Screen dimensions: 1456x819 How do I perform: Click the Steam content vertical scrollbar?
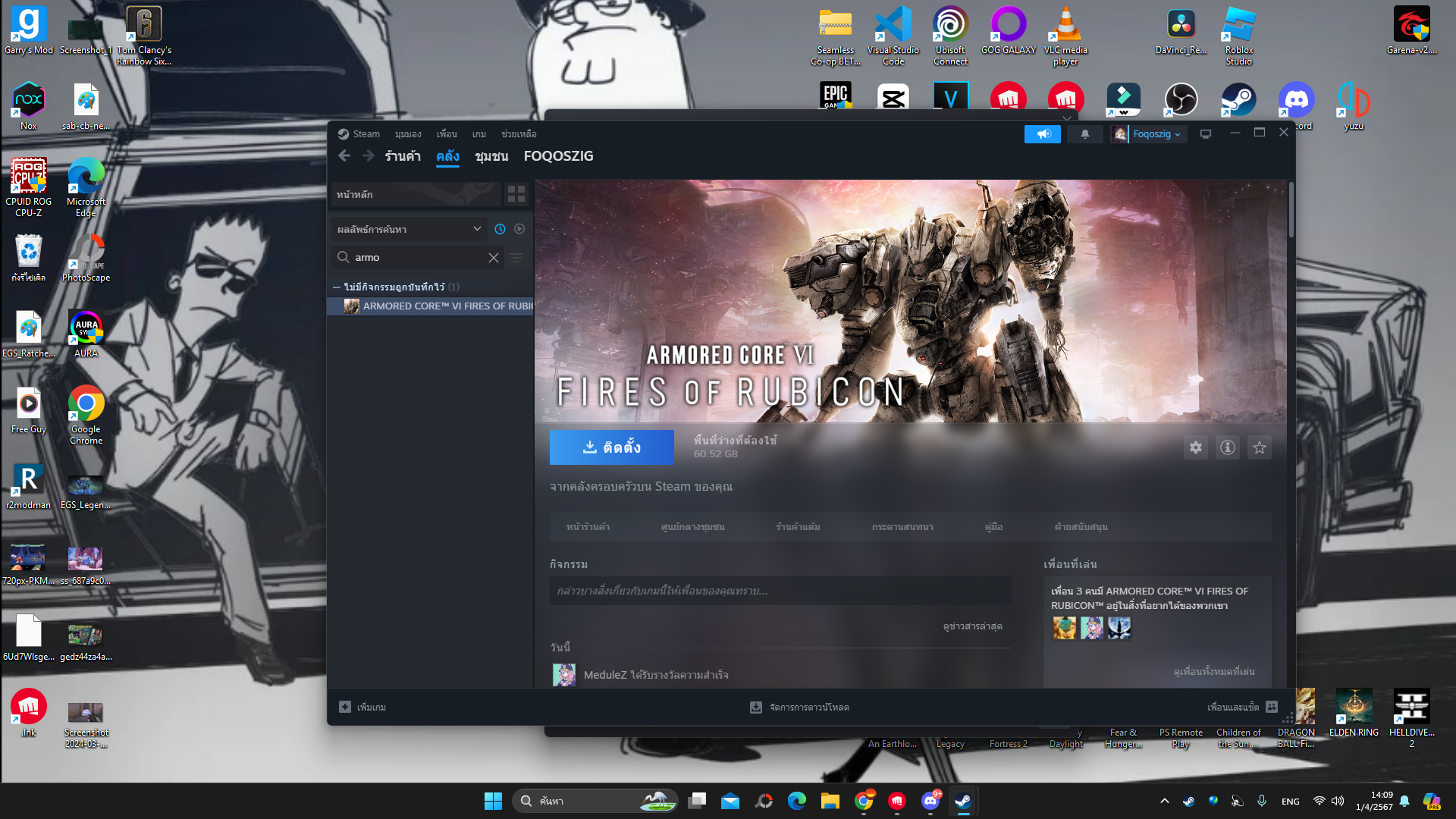point(1291,209)
